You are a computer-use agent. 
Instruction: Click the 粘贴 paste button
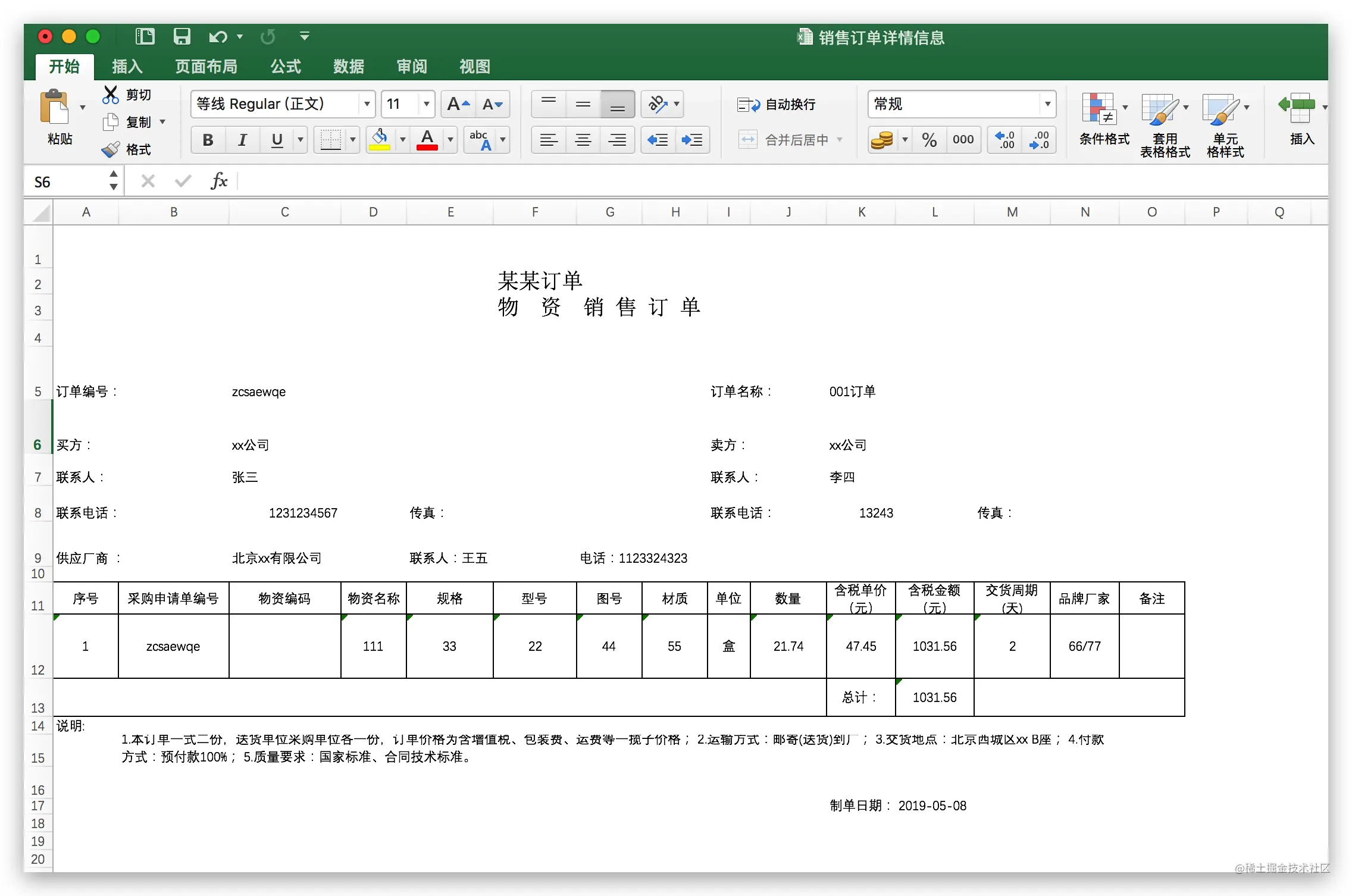pos(60,118)
